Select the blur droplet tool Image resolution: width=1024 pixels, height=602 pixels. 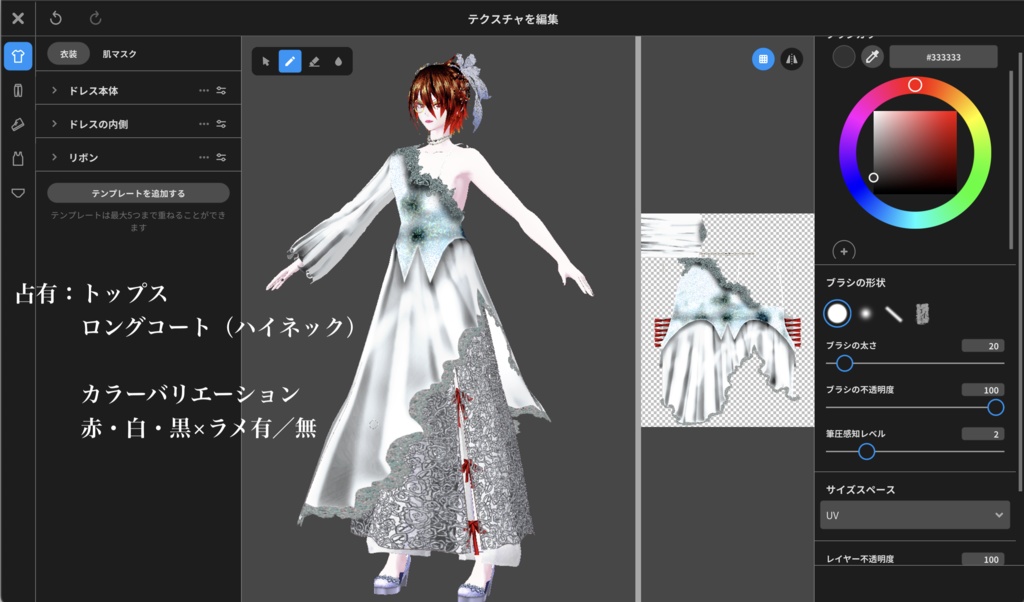tap(338, 61)
